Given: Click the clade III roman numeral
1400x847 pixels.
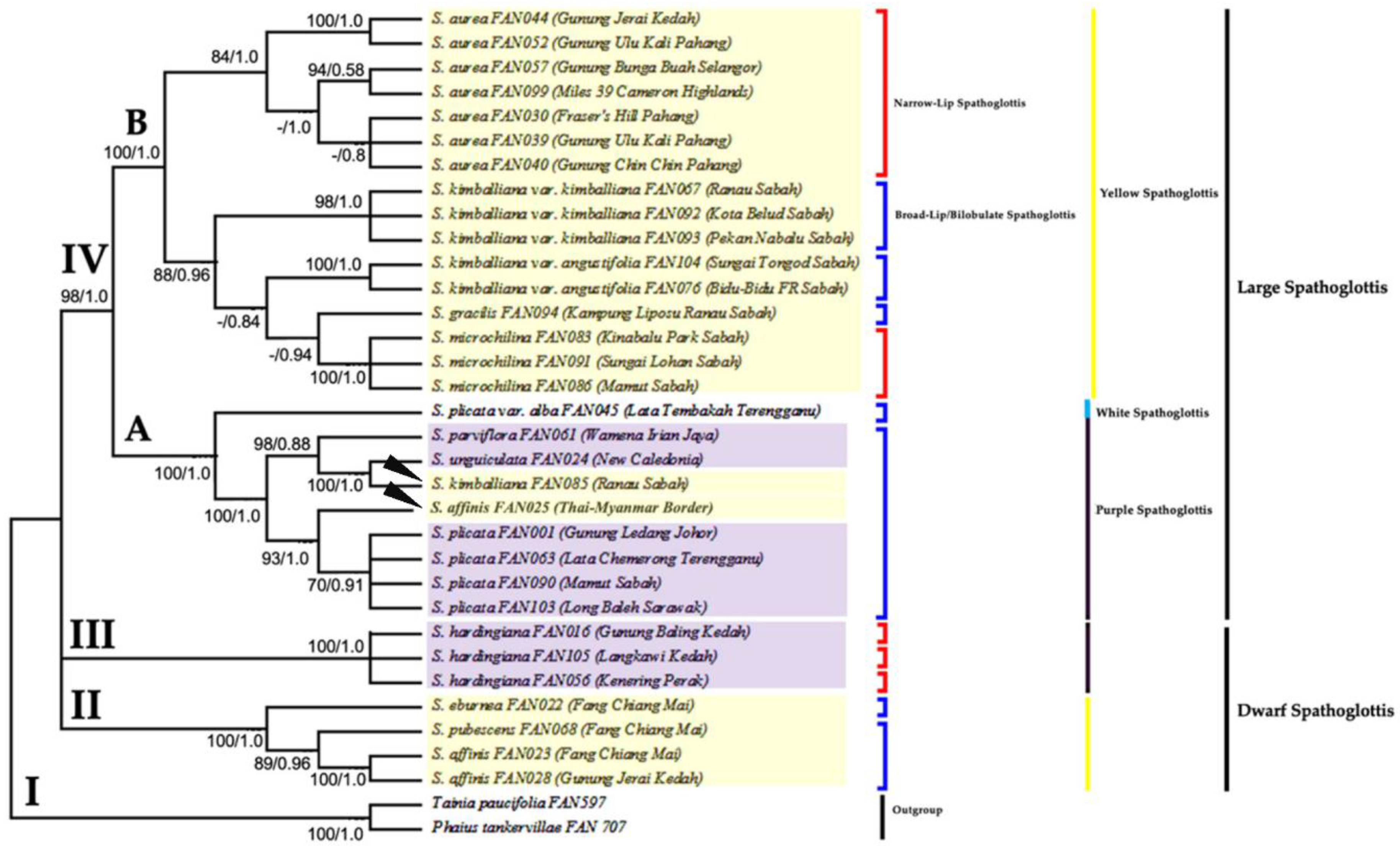Looking at the screenshot, I should tap(92, 634).
